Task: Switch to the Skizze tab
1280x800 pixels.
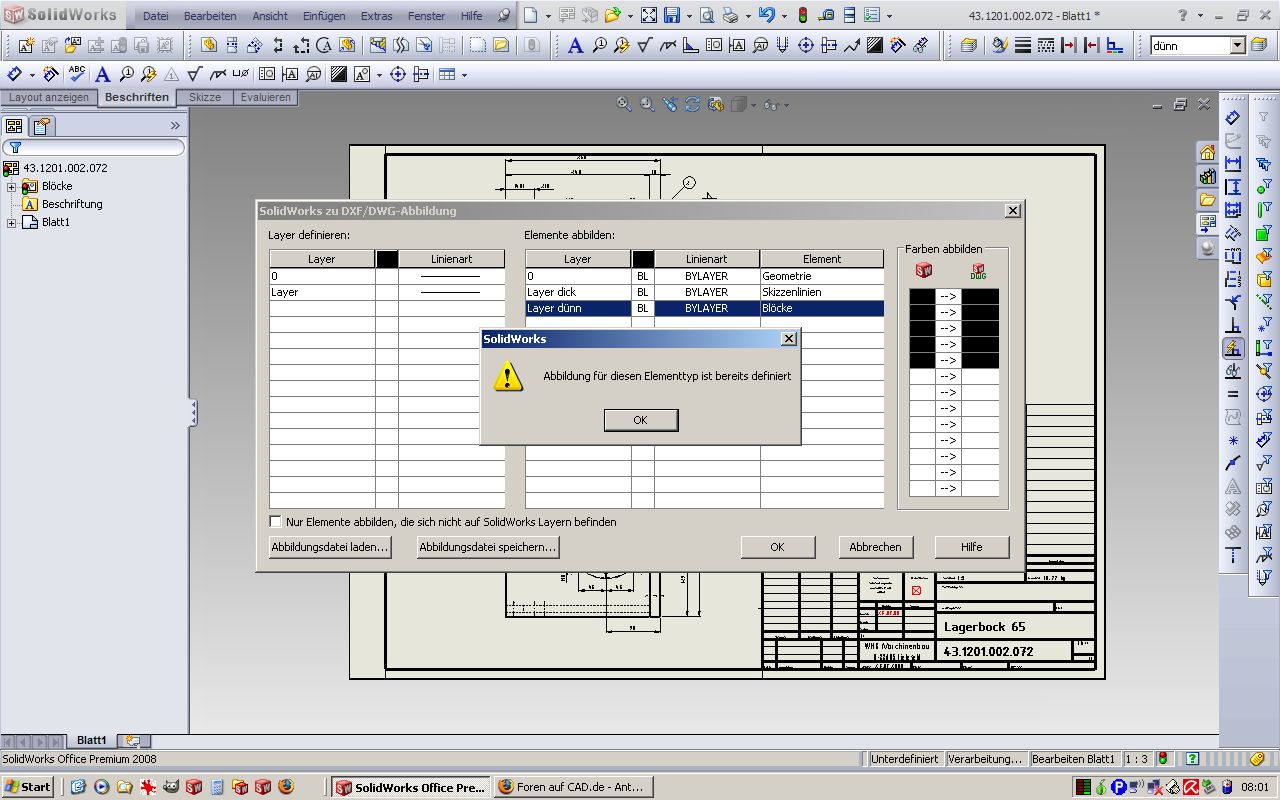Action: (x=205, y=98)
